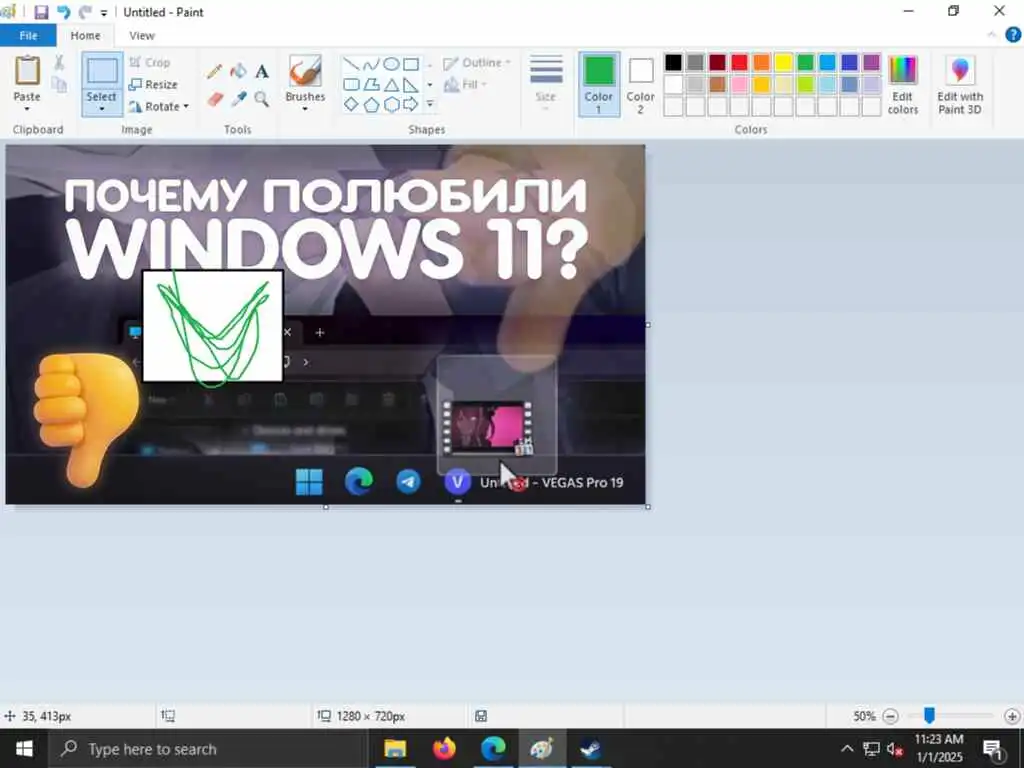Expand the Select dropdown arrow
The width and height of the screenshot is (1024, 768).
102,108
